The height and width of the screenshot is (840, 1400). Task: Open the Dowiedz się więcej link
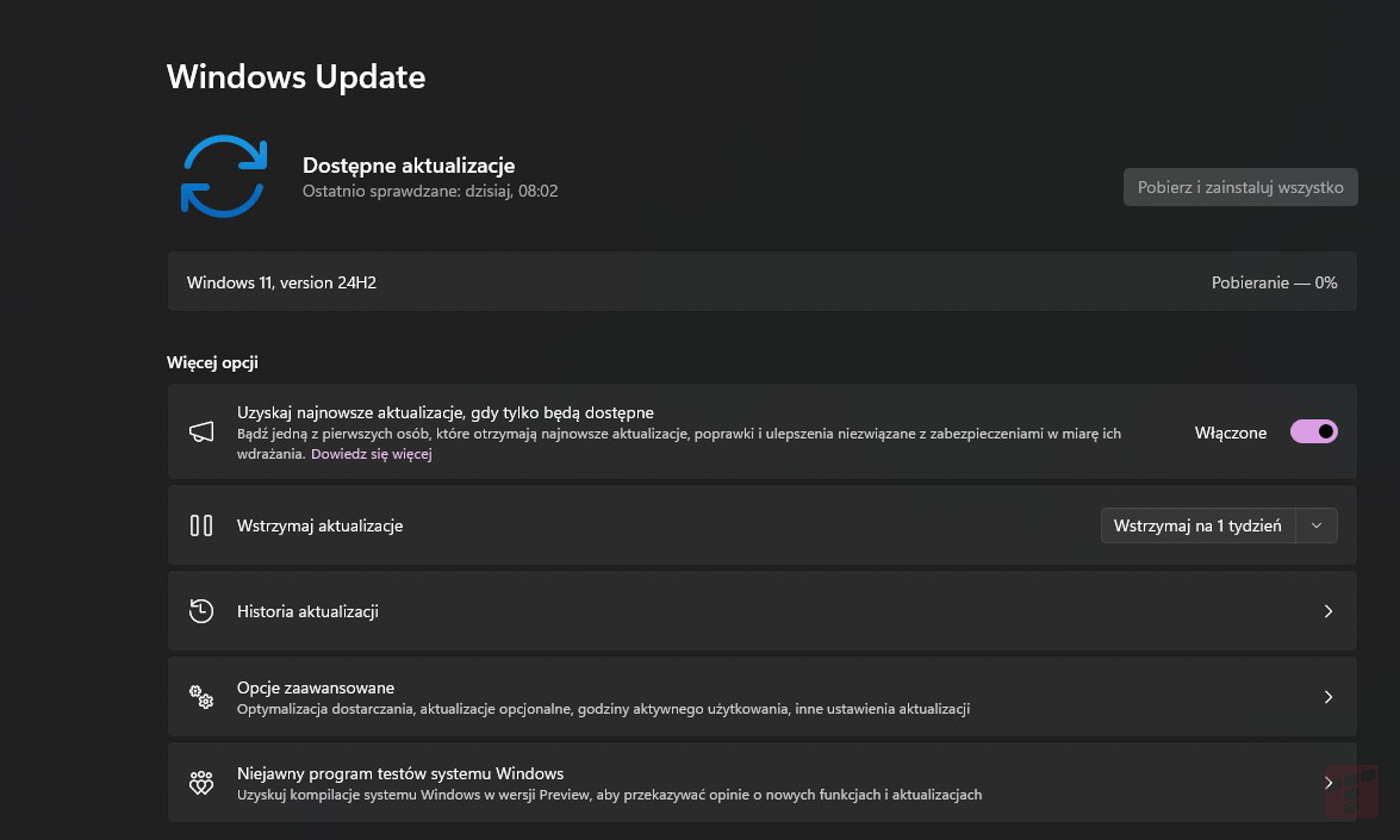pyautogui.click(x=371, y=453)
